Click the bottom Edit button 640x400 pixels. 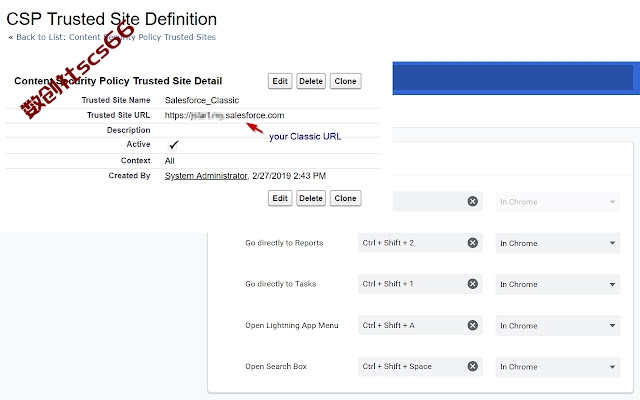point(280,198)
